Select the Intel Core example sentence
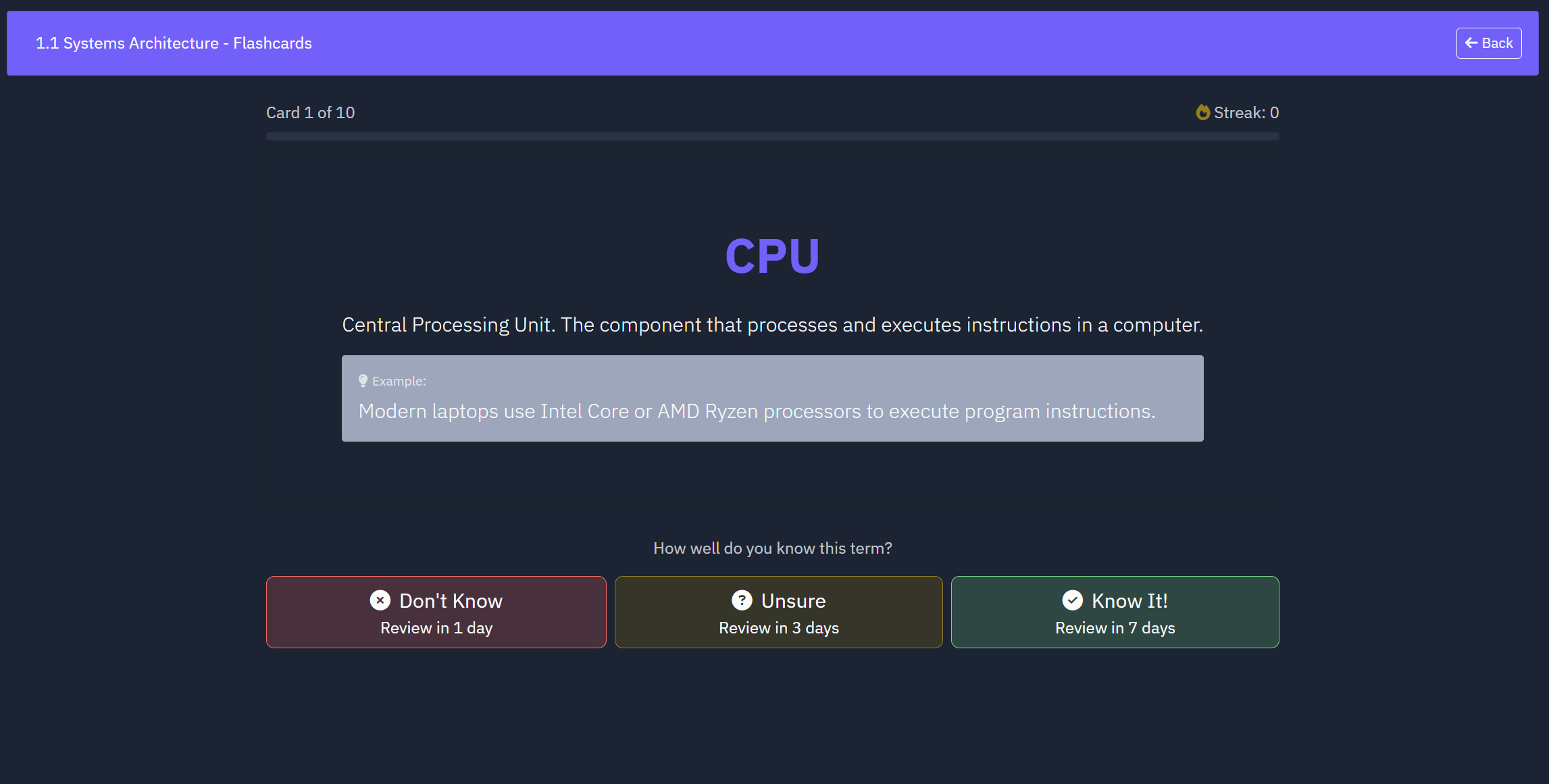 point(757,411)
